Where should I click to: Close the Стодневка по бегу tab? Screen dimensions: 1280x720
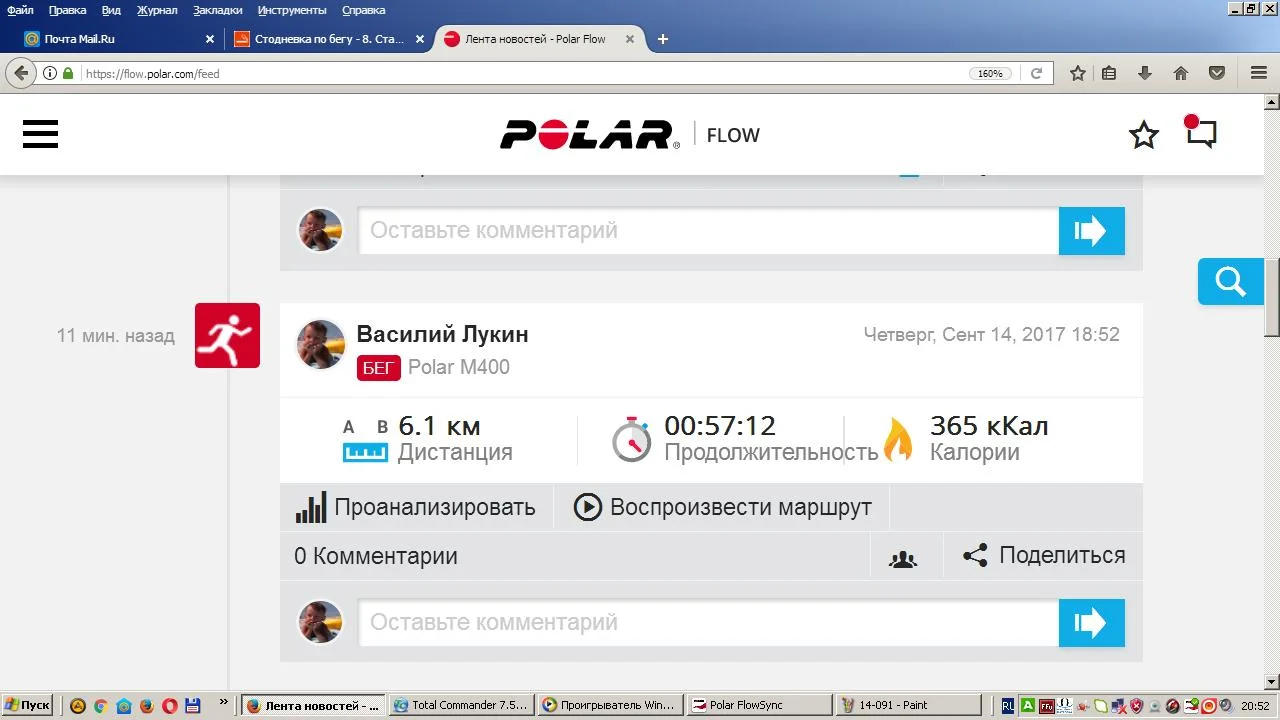click(420, 39)
